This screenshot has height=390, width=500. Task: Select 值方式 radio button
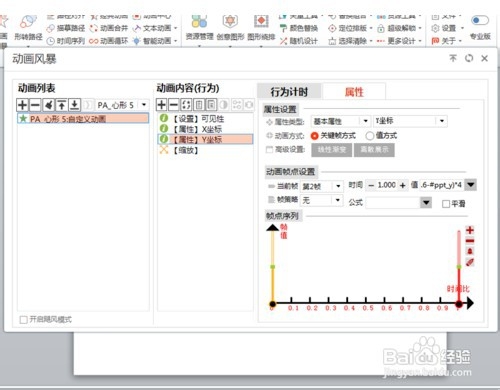click(370, 136)
